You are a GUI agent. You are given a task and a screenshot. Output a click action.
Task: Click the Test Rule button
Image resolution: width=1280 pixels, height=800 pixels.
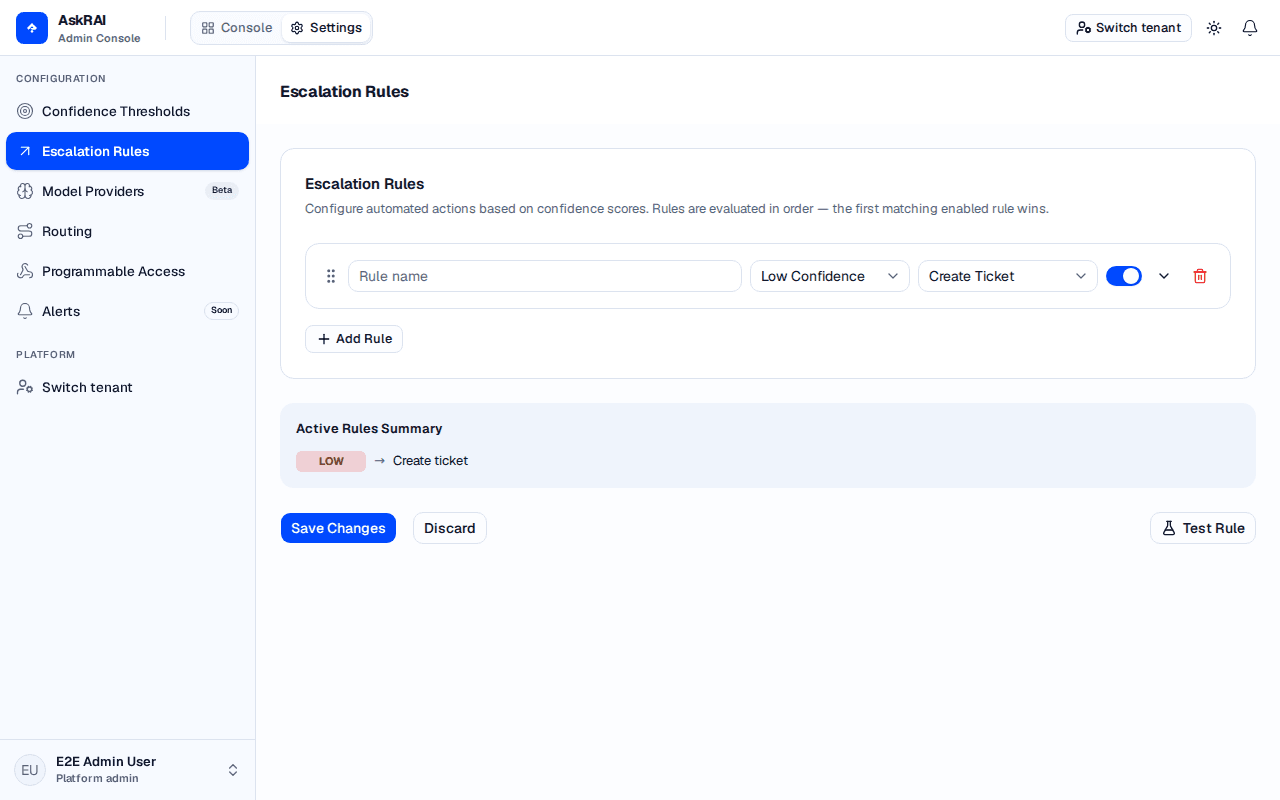point(1203,528)
